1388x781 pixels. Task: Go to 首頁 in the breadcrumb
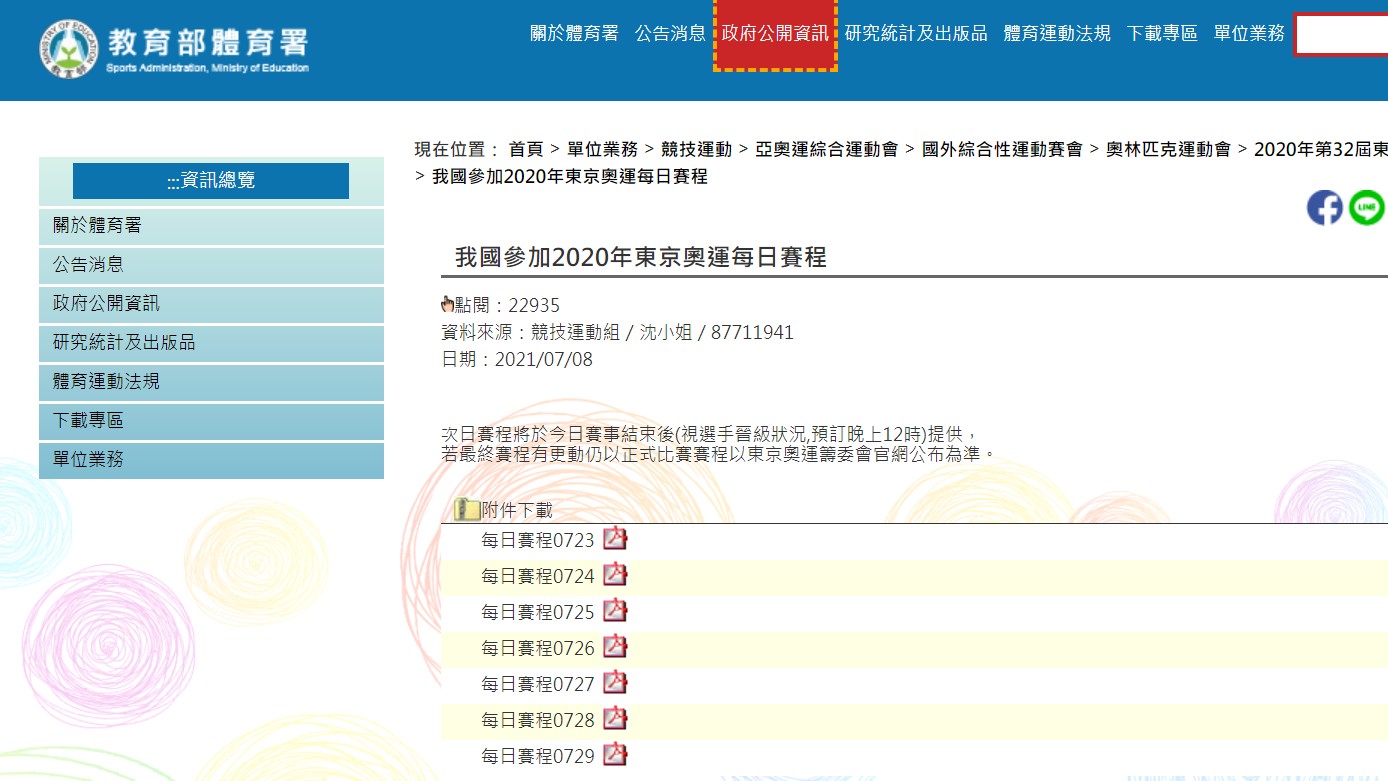(526, 150)
